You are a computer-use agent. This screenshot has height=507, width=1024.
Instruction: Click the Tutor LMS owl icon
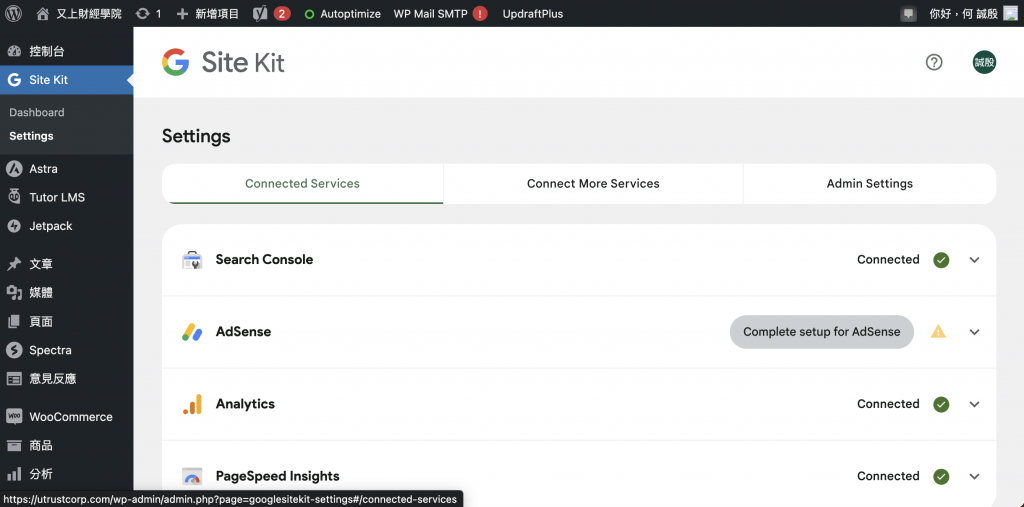tap(14, 196)
